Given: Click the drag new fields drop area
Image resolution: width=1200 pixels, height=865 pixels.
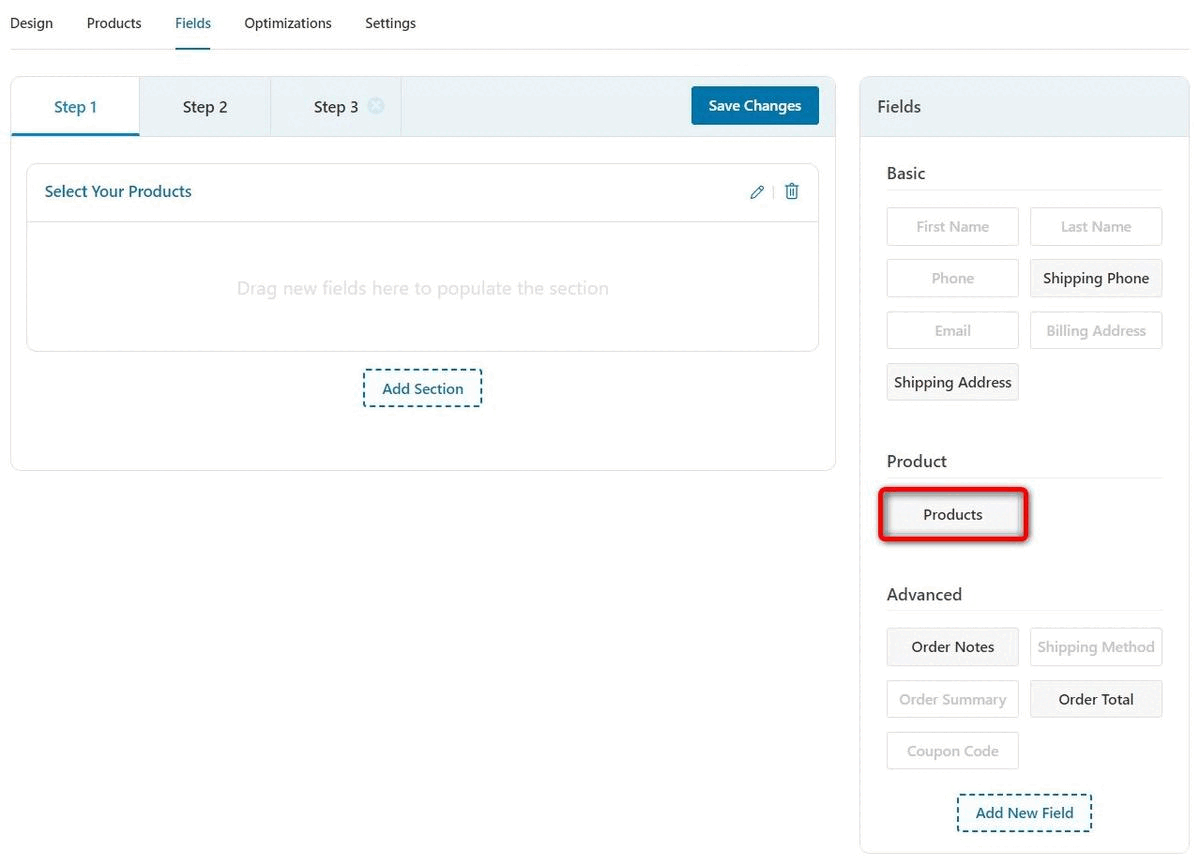Looking at the screenshot, I should (422, 288).
